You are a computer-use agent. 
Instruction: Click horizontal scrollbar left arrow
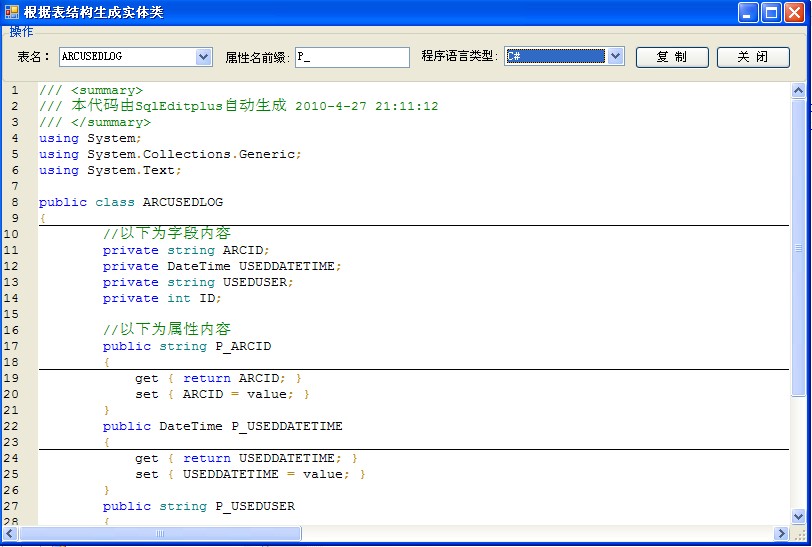10,533
